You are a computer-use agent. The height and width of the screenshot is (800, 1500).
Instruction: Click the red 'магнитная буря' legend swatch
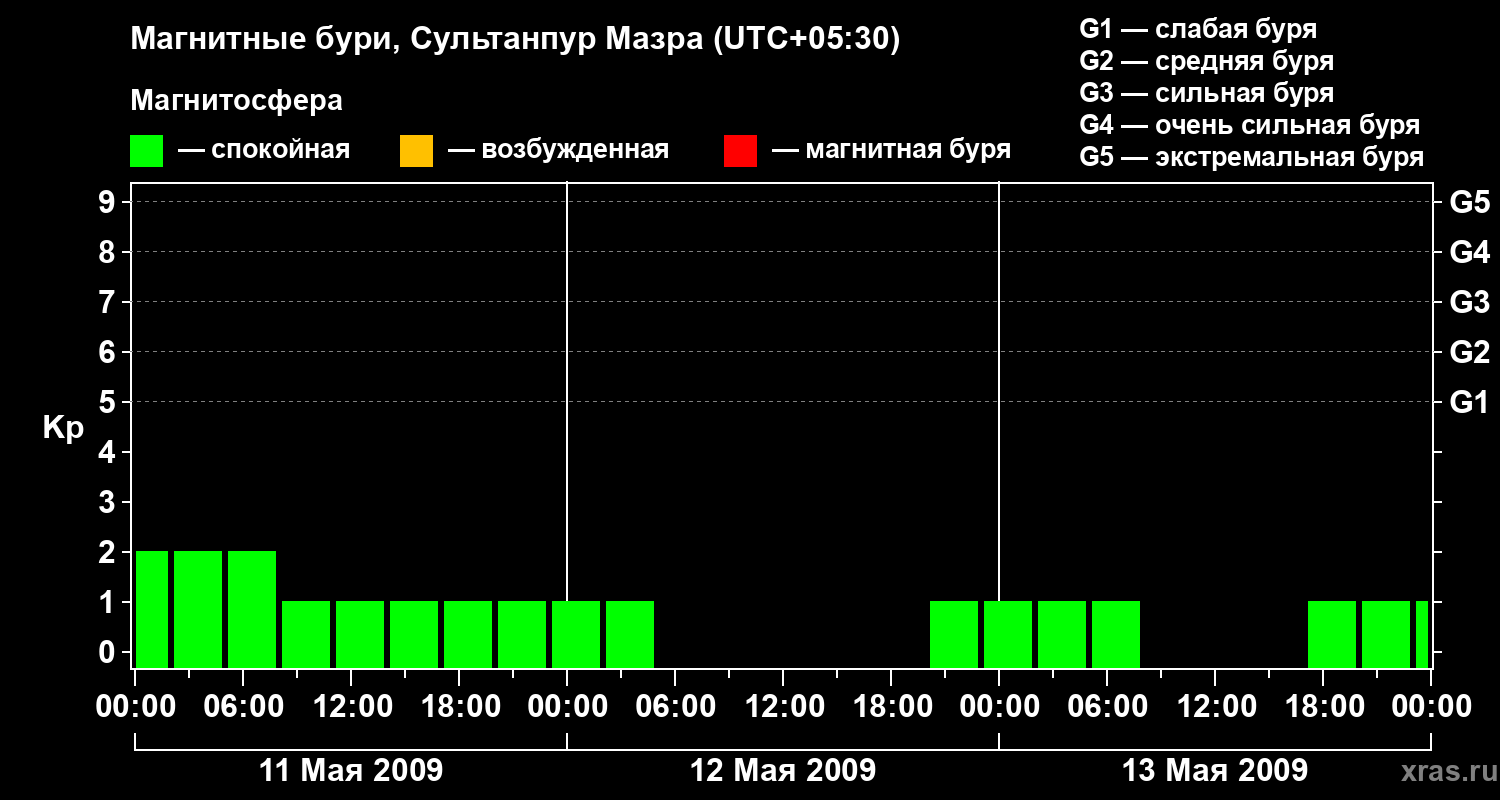coord(740,151)
